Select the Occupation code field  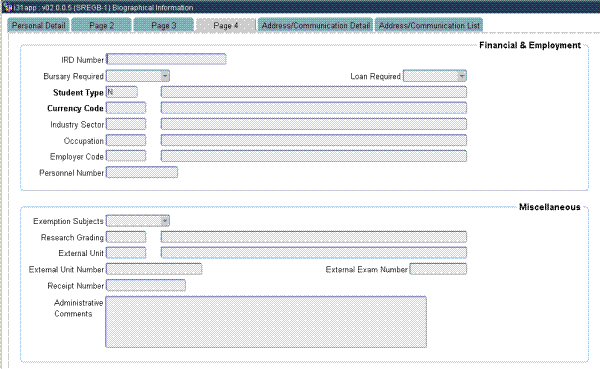126,140
